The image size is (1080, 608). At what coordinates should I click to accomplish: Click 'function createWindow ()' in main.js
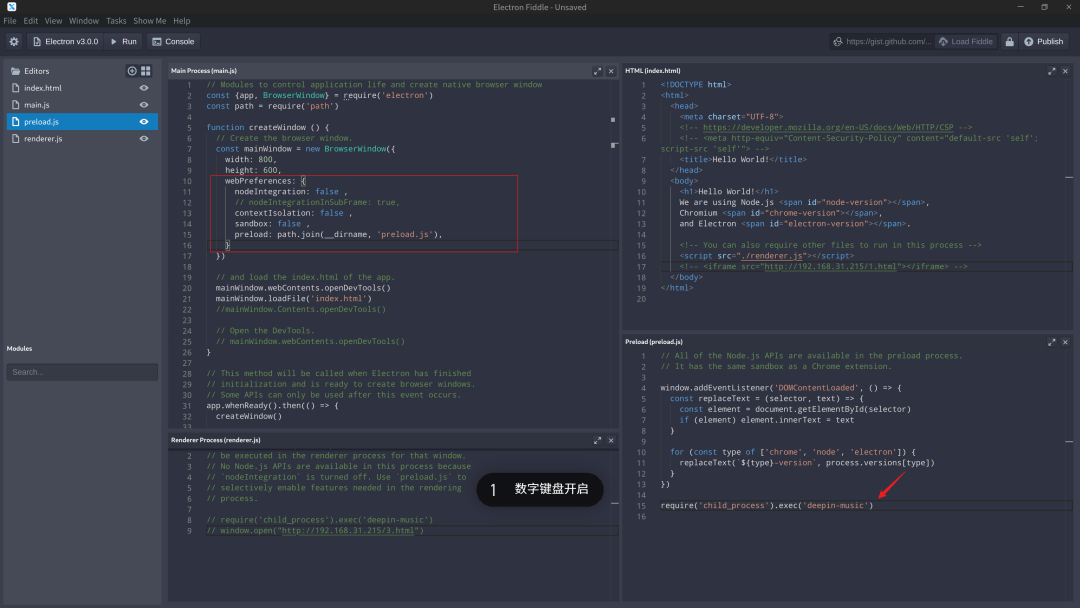[x=267, y=127]
